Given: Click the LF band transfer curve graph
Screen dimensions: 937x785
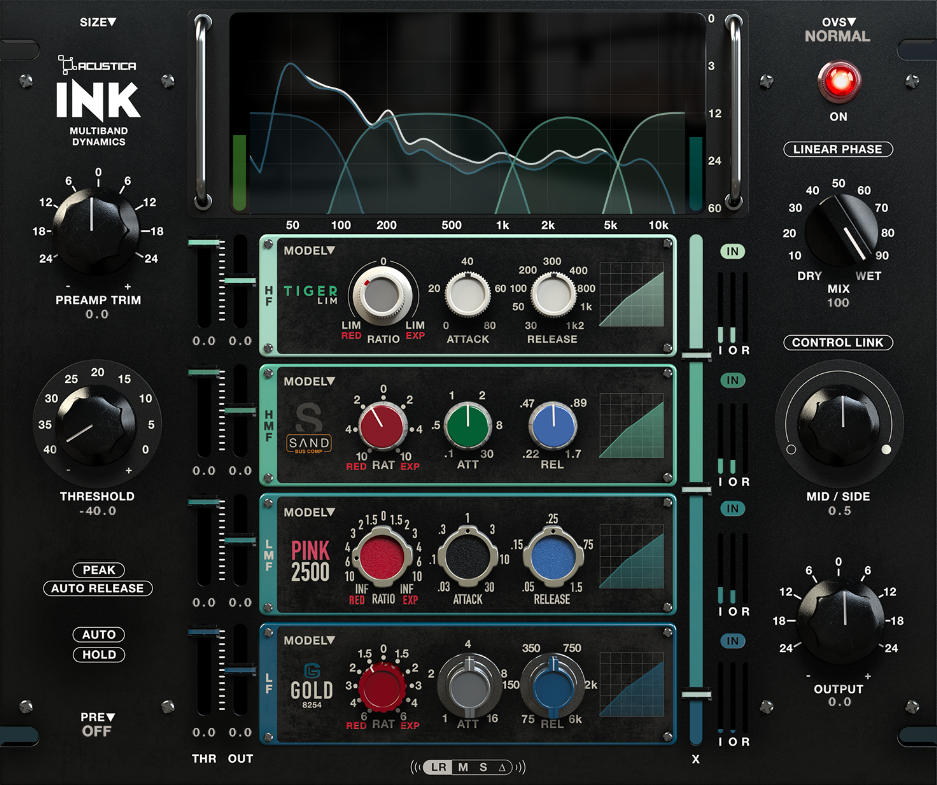Looking at the screenshot, I should coord(632,685).
